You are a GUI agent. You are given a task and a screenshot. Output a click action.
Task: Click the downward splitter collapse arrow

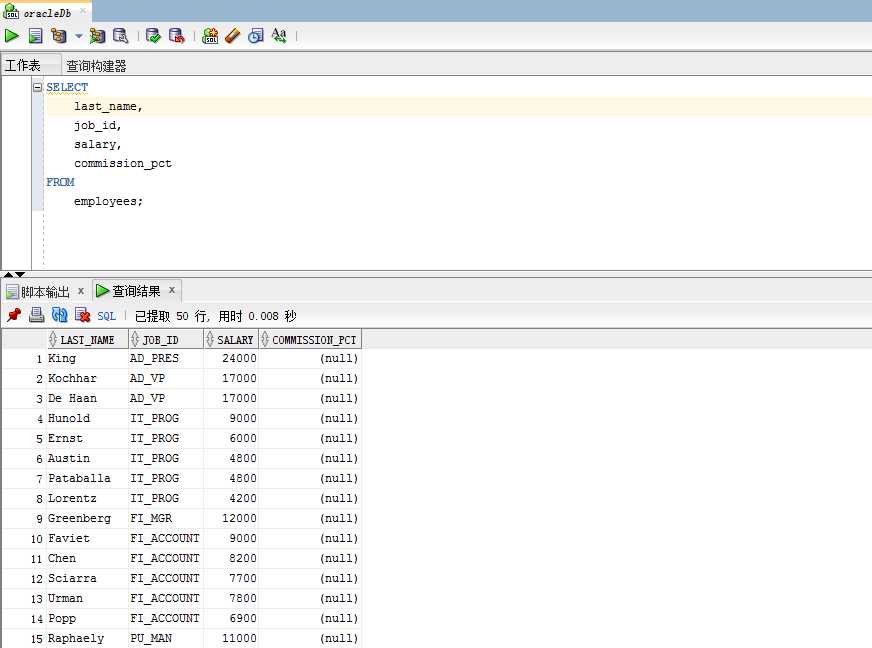(x=20, y=274)
